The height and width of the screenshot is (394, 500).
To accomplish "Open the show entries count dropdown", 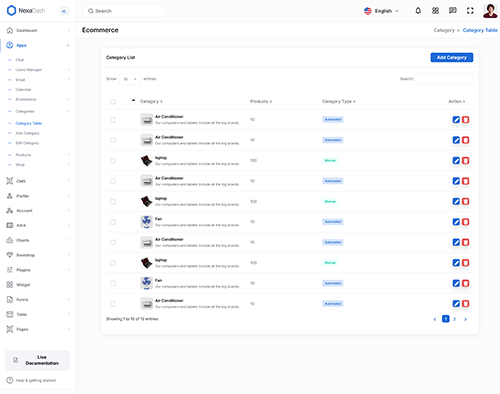I will [x=130, y=79].
